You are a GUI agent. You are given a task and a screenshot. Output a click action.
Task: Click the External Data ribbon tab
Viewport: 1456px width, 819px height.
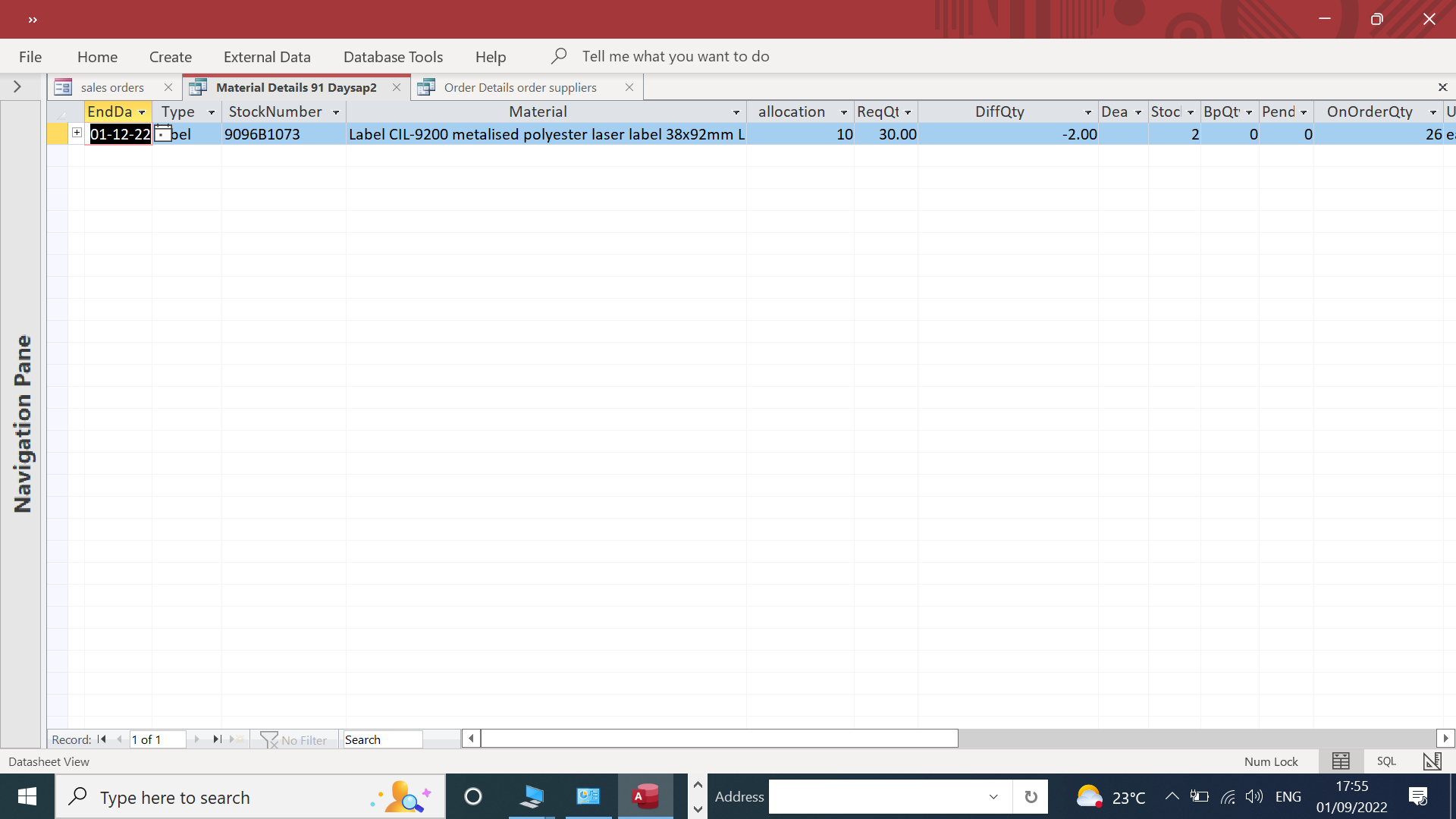(x=267, y=57)
